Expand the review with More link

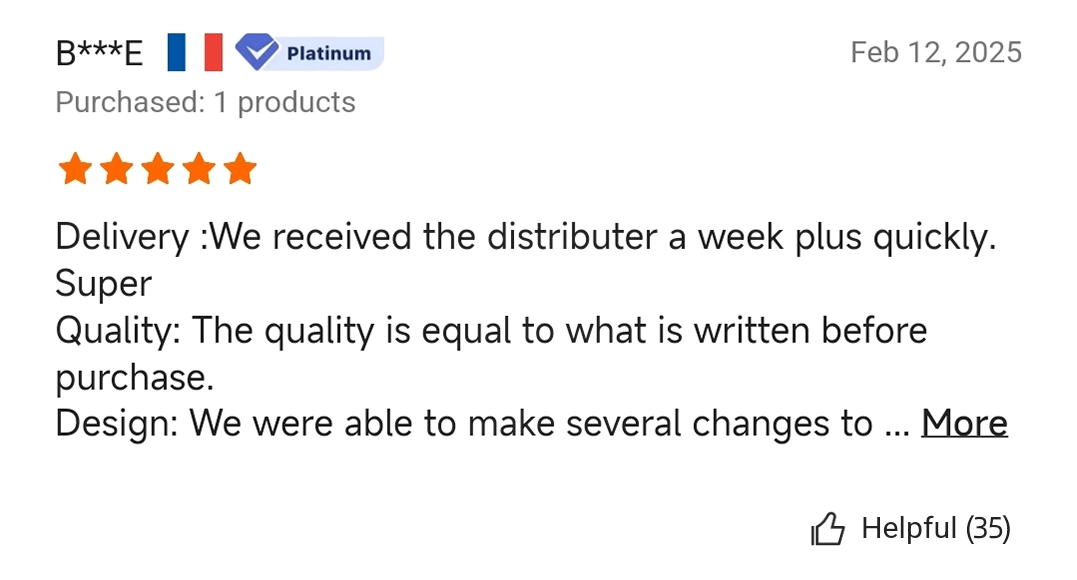pyautogui.click(x=964, y=423)
